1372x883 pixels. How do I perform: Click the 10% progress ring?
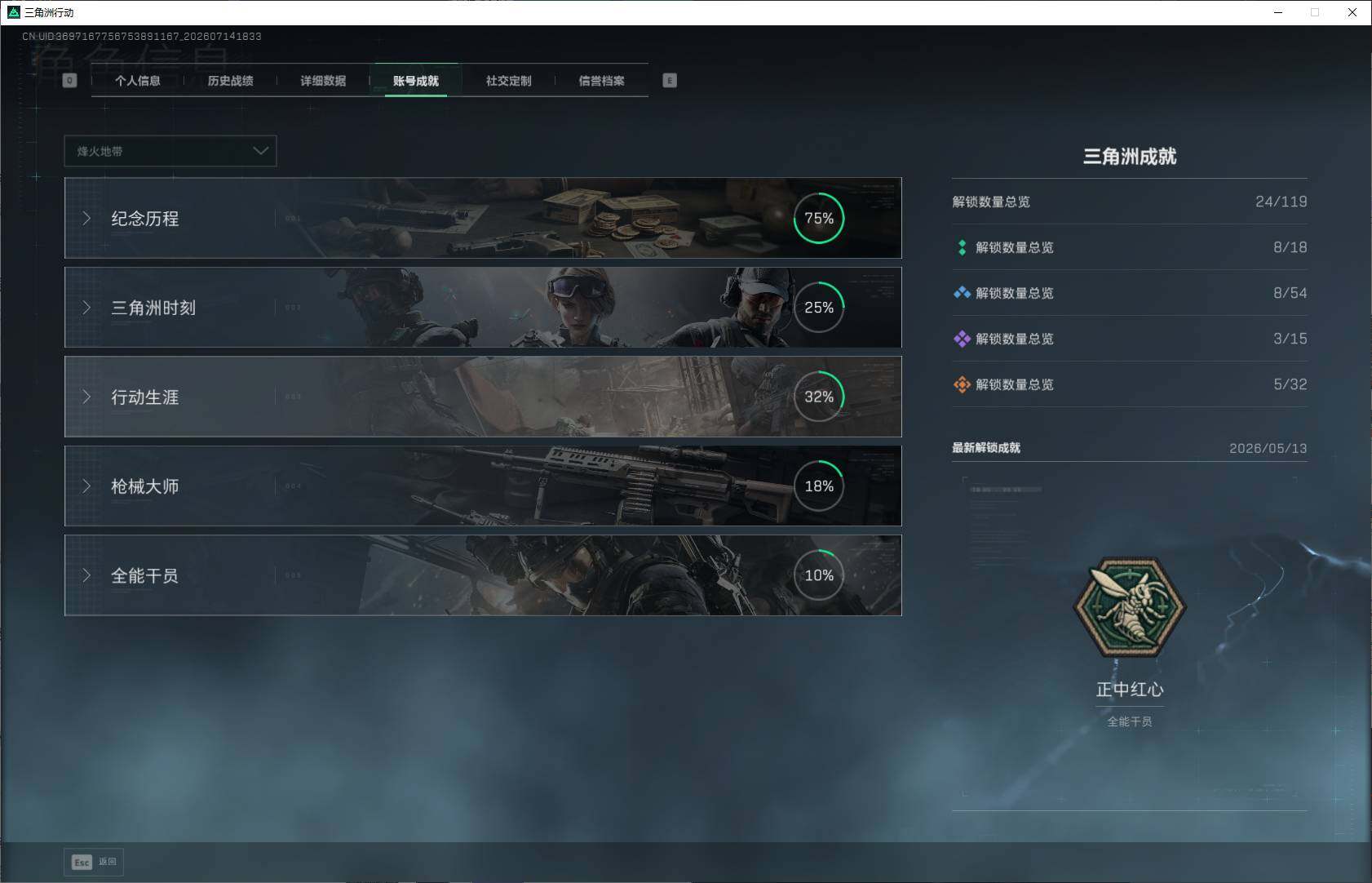[x=819, y=575]
